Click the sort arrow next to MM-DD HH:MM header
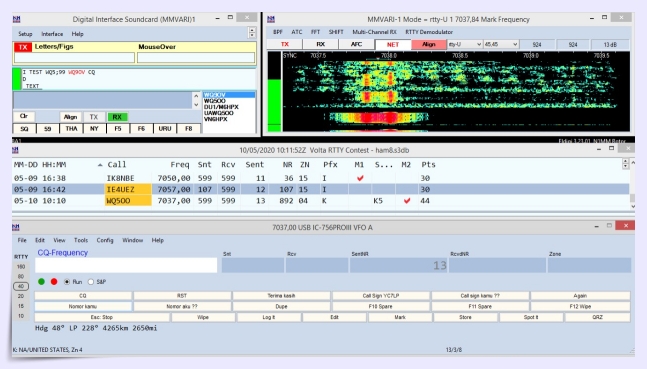 click(x=100, y=165)
